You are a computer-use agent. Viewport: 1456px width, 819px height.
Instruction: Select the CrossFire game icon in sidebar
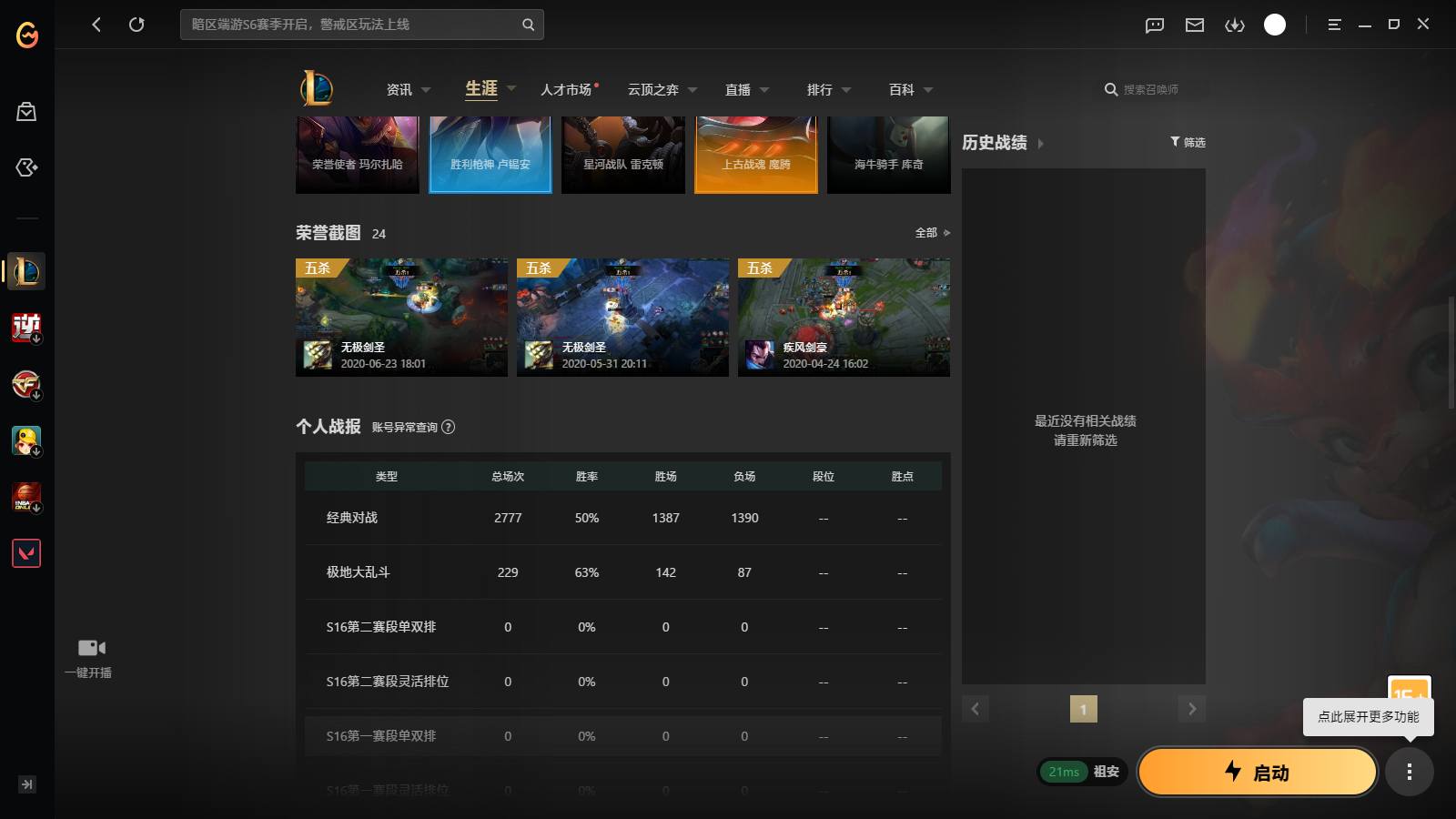coord(26,384)
